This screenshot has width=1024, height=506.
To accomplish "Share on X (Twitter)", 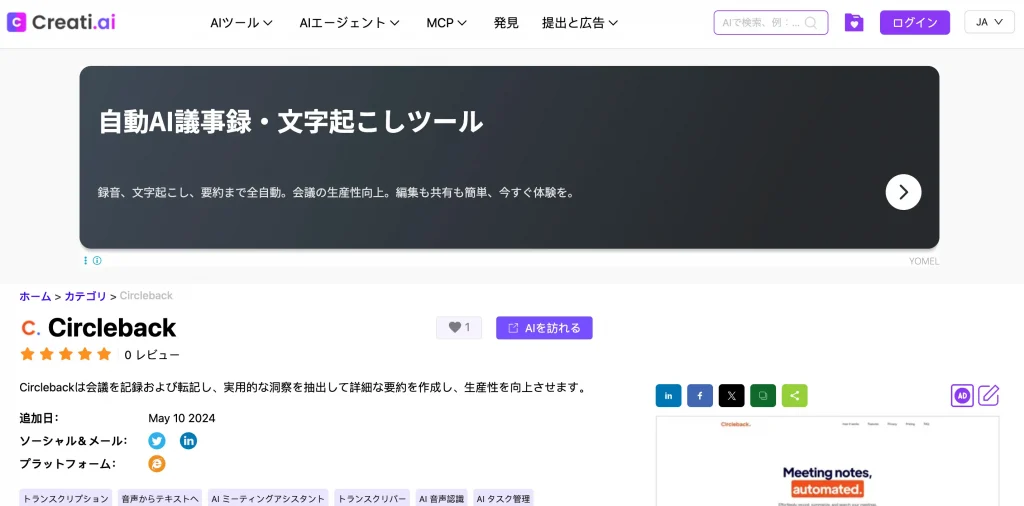I will point(731,395).
